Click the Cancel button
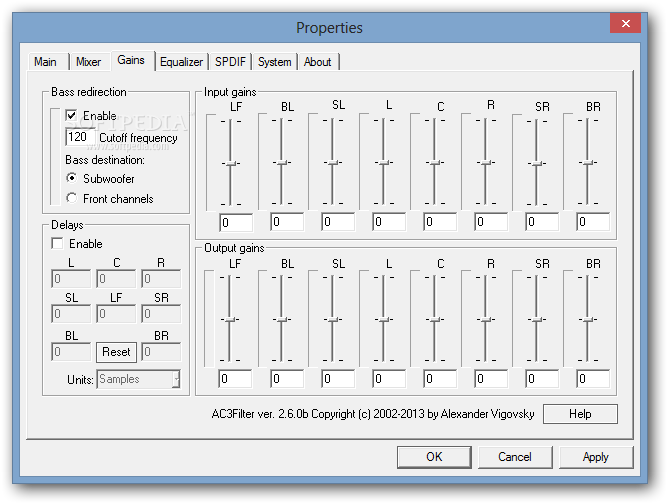The width and height of the screenshot is (668, 504). (515, 457)
